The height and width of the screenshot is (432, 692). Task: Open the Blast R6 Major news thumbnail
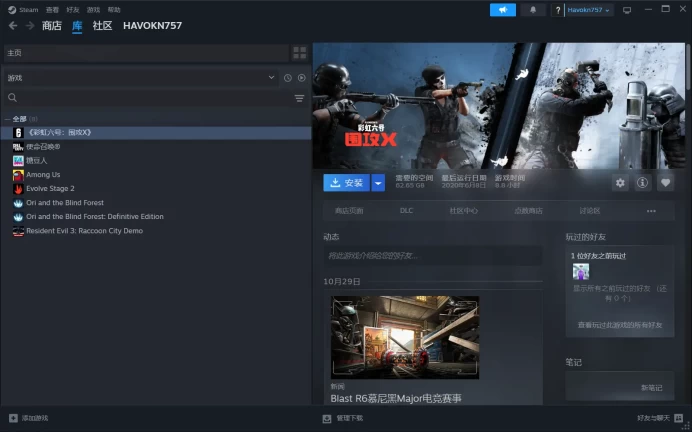click(405, 337)
